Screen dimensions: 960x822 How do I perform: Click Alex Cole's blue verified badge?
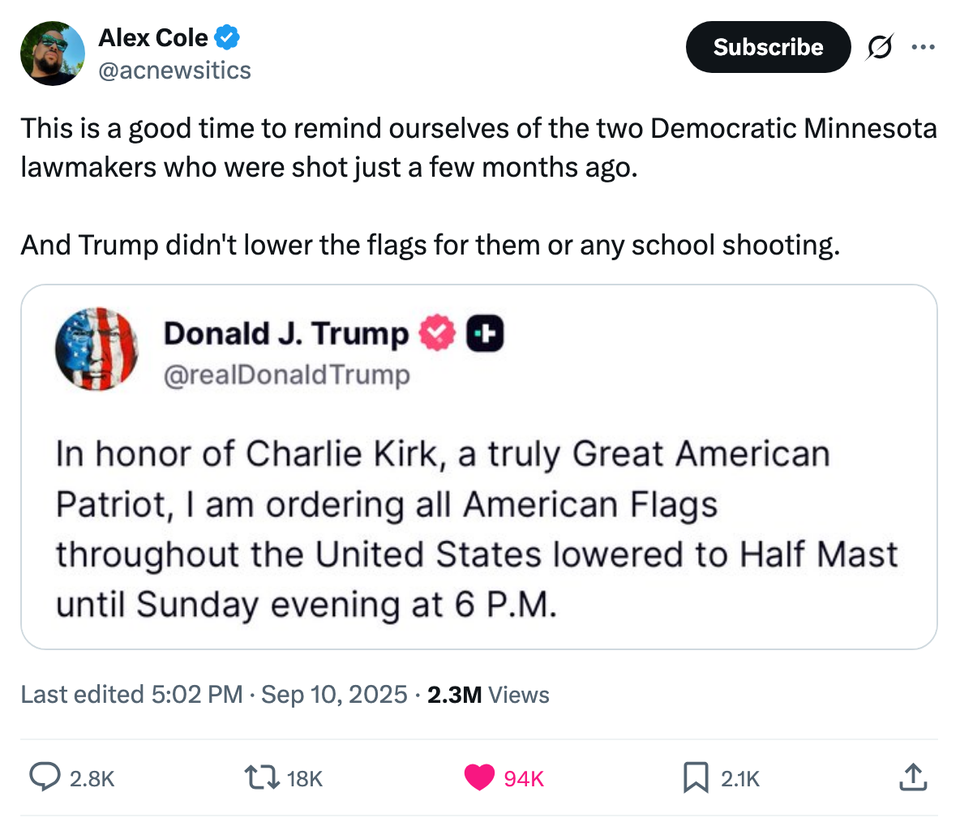coord(225,37)
